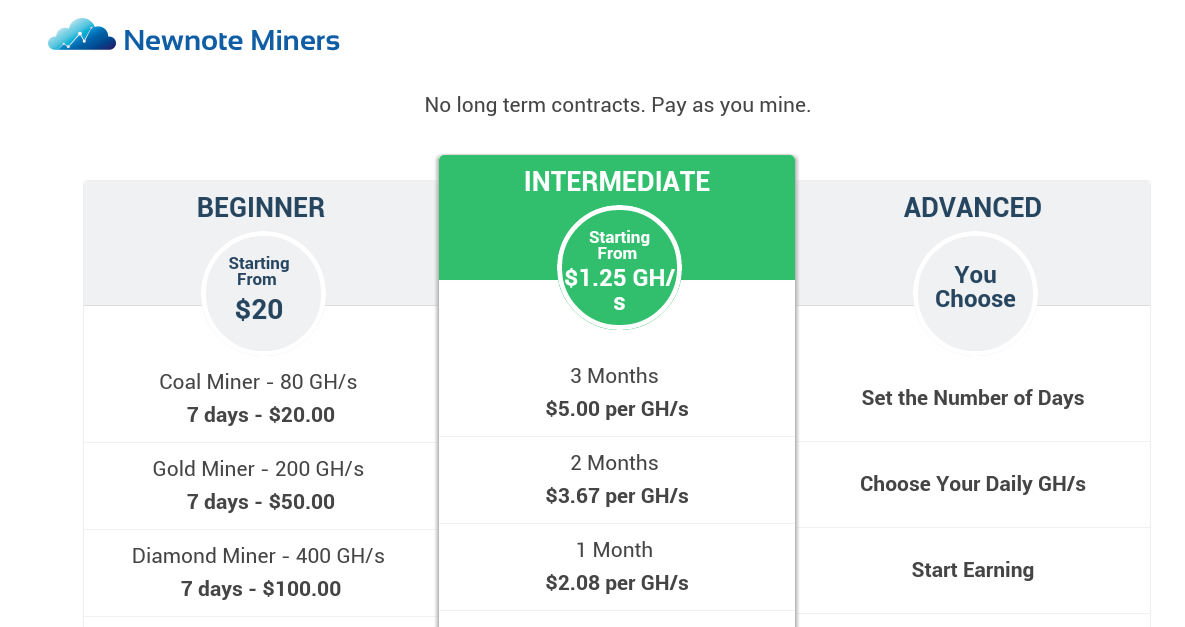Click the $5.00 per GH/s price
The image size is (1185, 627).
tap(617, 409)
